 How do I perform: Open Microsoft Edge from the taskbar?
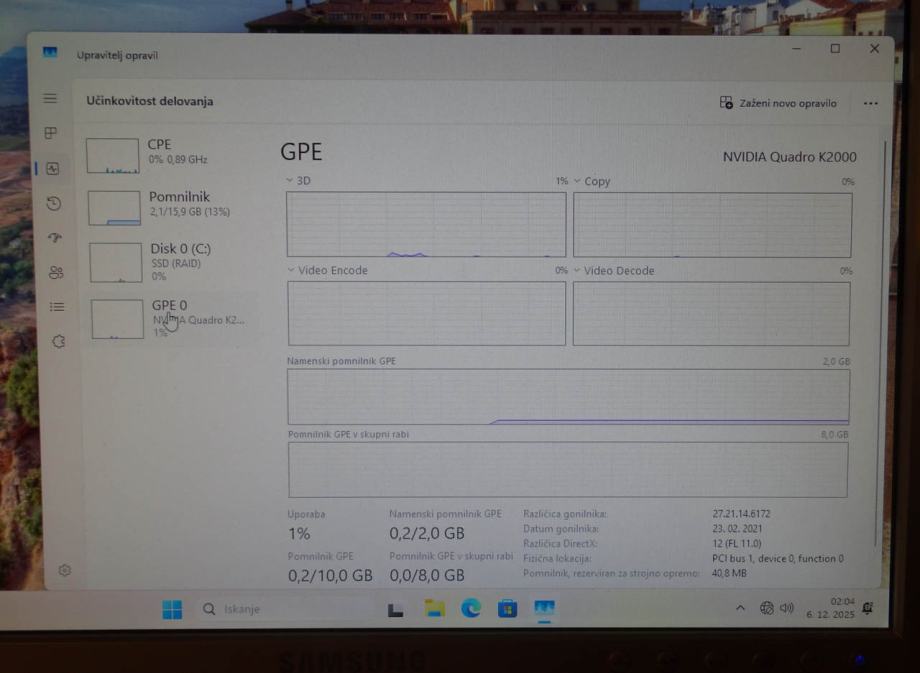(471, 608)
